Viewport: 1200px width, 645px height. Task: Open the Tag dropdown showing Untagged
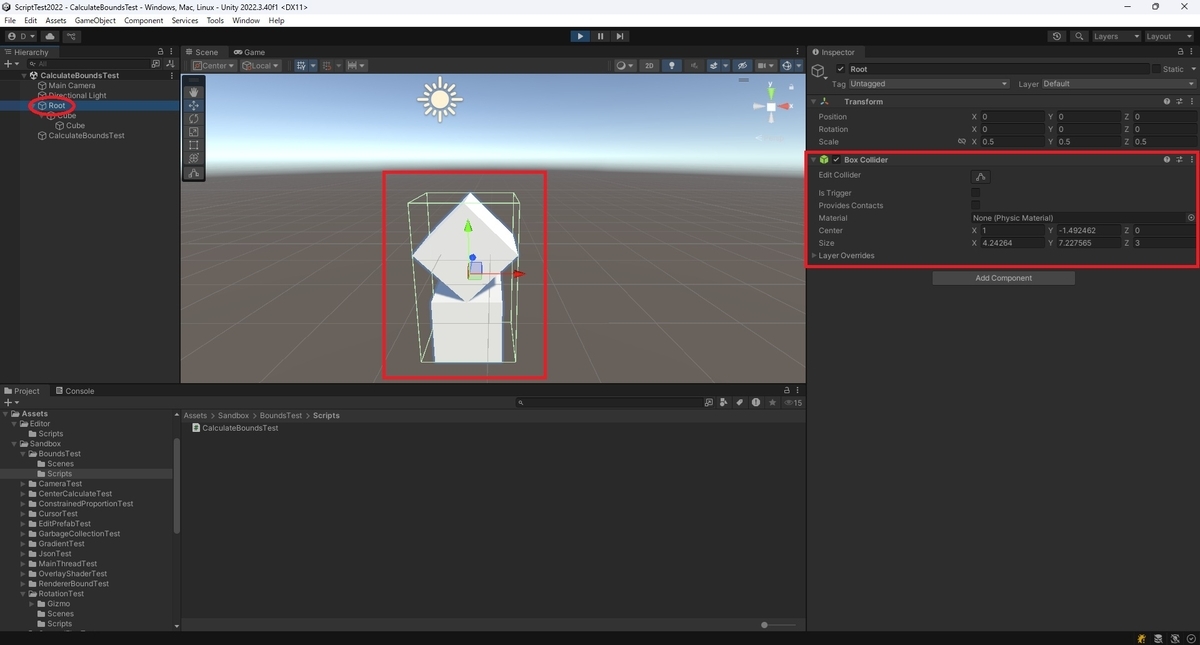(929, 84)
